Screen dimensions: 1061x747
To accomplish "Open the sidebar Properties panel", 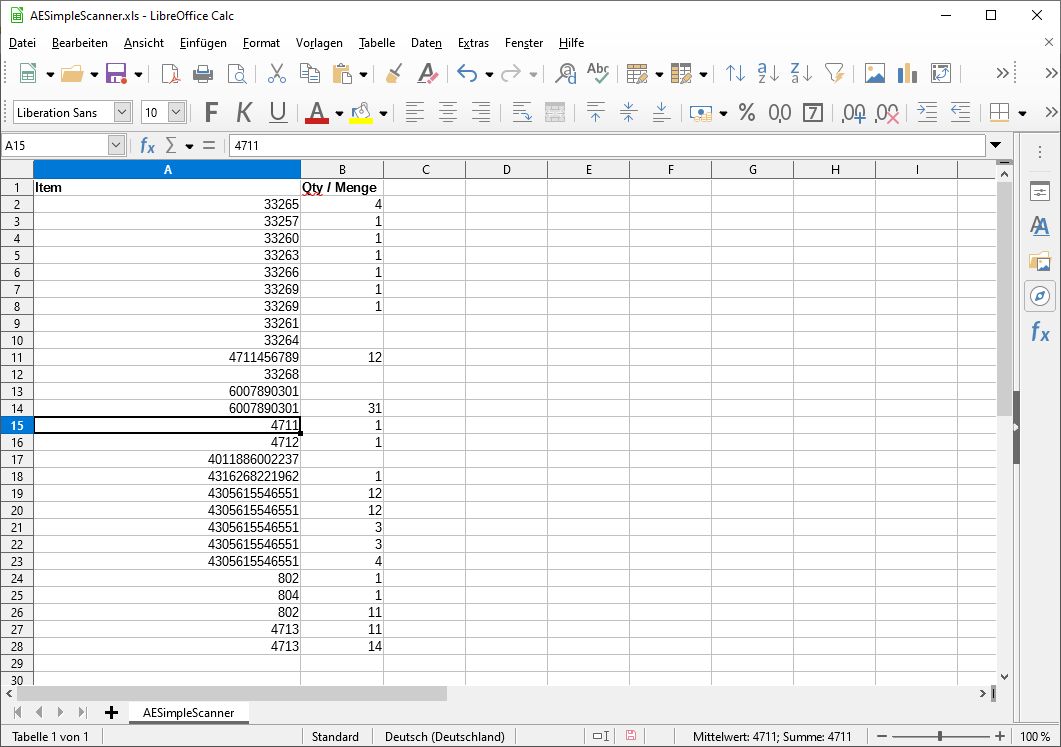I will pyautogui.click(x=1040, y=191).
